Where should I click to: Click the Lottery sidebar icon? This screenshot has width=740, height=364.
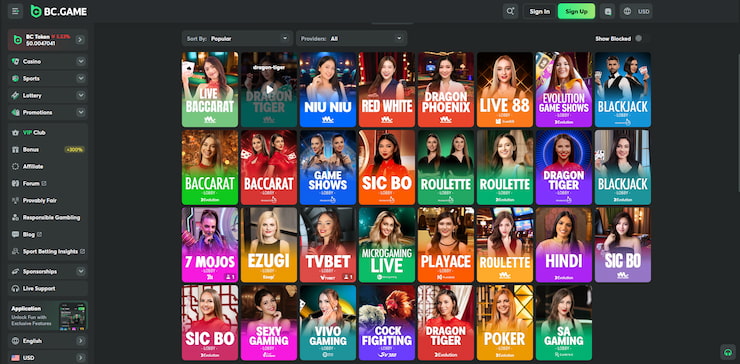tap(16, 95)
